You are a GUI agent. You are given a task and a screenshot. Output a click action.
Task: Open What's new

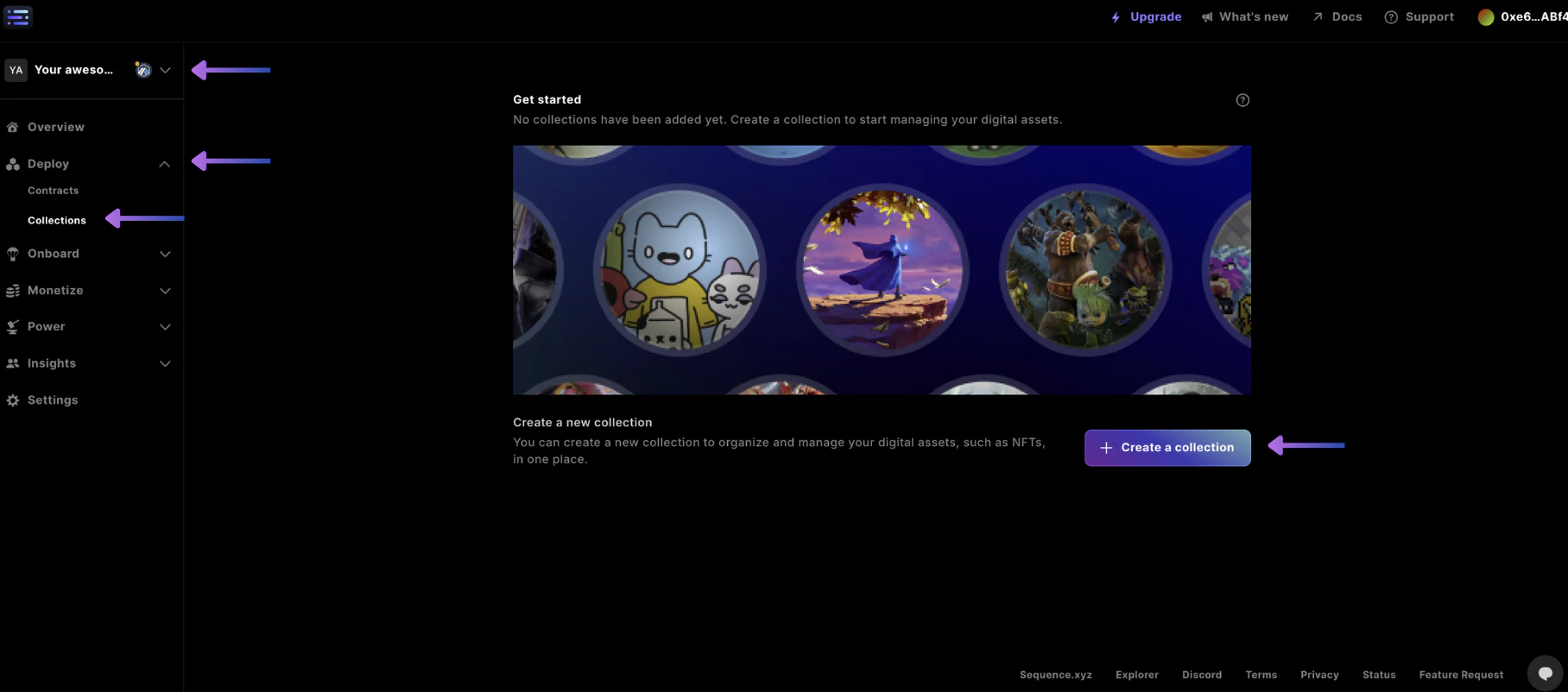click(1254, 17)
